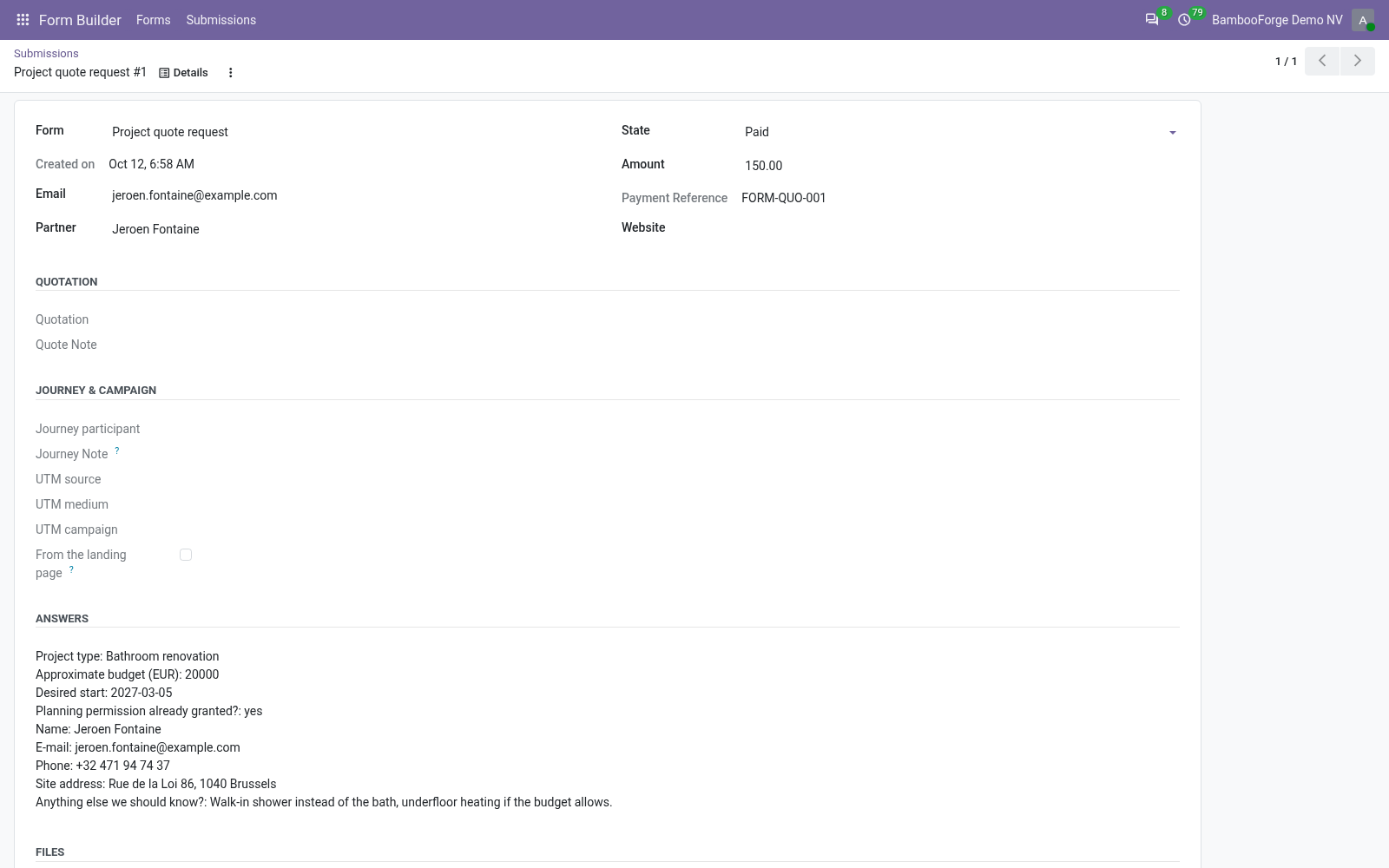Click the Anything else we should know line
This screenshot has height=868, width=1389.
[324, 802]
